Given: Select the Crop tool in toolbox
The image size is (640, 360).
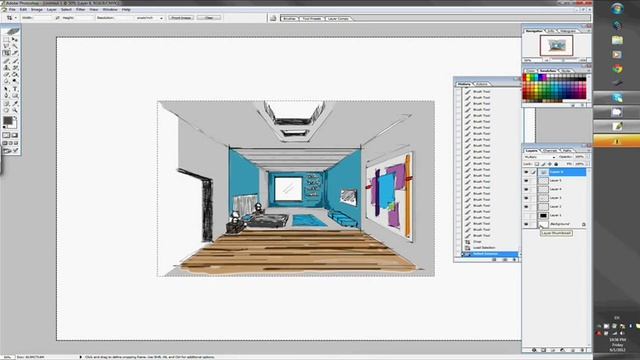Looking at the screenshot, I should 6,52.
